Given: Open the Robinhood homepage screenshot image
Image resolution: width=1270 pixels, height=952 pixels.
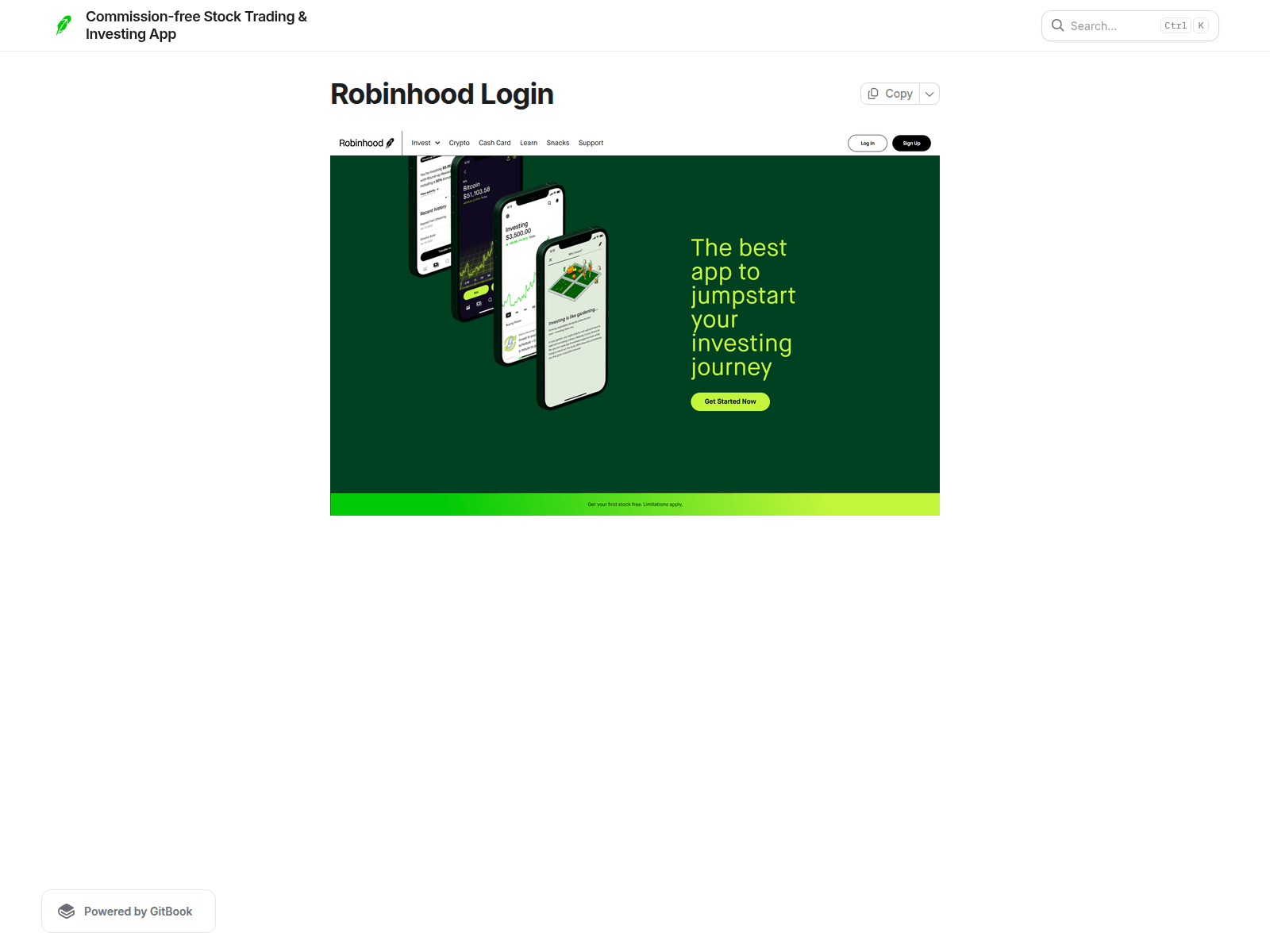Looking at the screenshot, I should (635, 323).
